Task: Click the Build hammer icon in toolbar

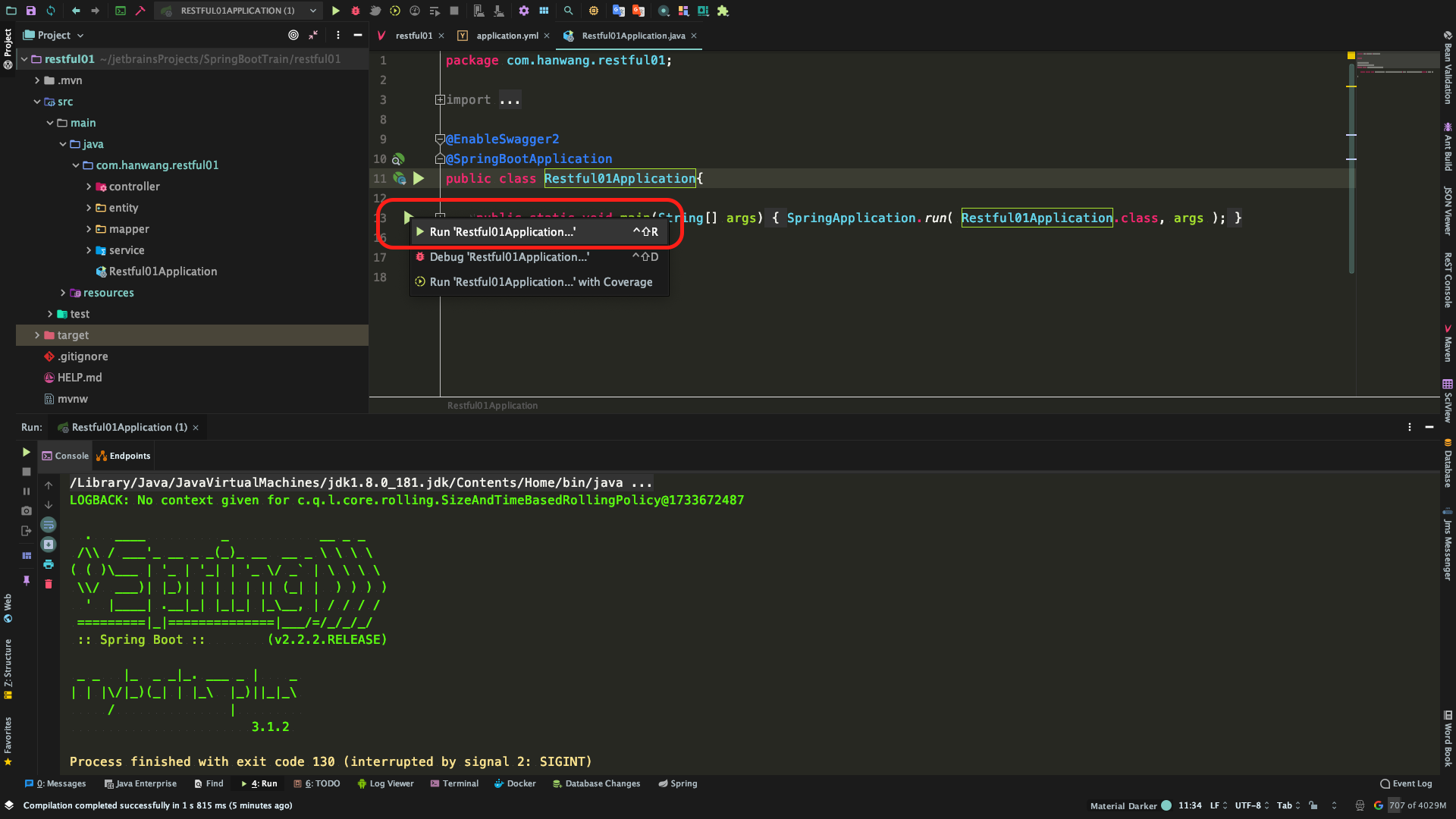Action: tap(140, 11)
